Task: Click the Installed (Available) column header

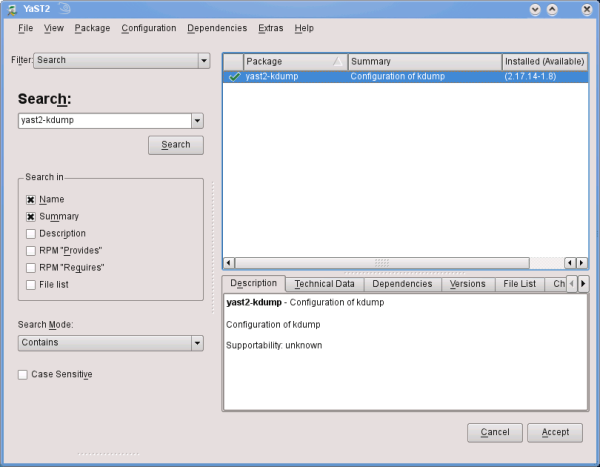Action: click(545, 62)
